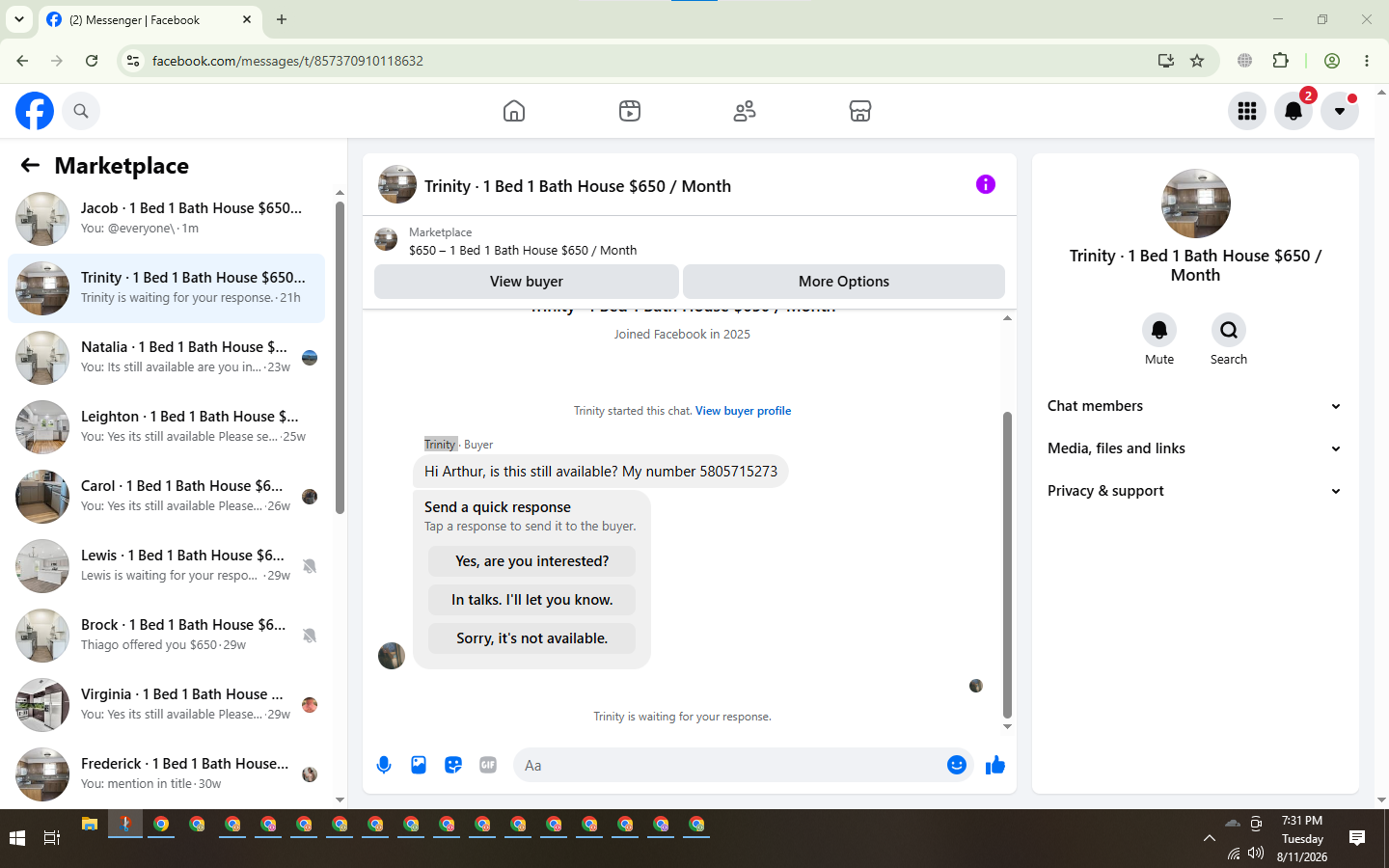This screenshot has width=1389, height=868.
Task: Click the View buyer button
Action: pyautogui.click(x=527, y=282)
